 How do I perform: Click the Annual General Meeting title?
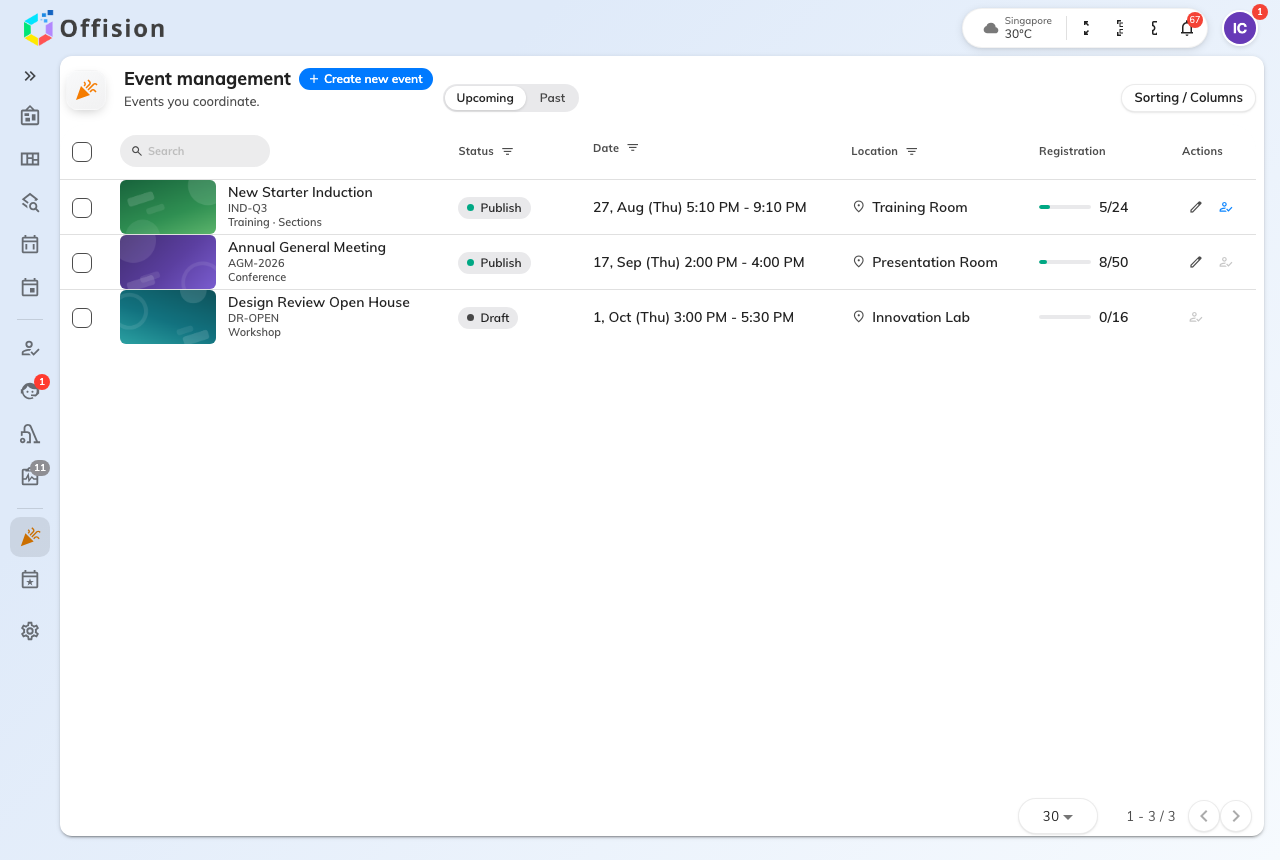coord(307,247)
